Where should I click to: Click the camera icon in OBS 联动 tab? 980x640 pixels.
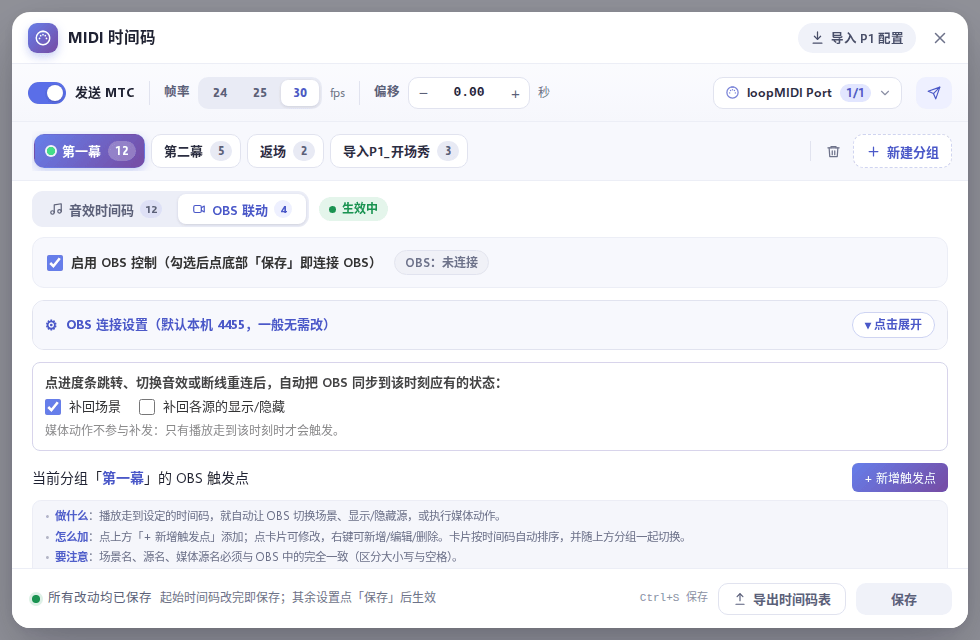pos(199,210)
